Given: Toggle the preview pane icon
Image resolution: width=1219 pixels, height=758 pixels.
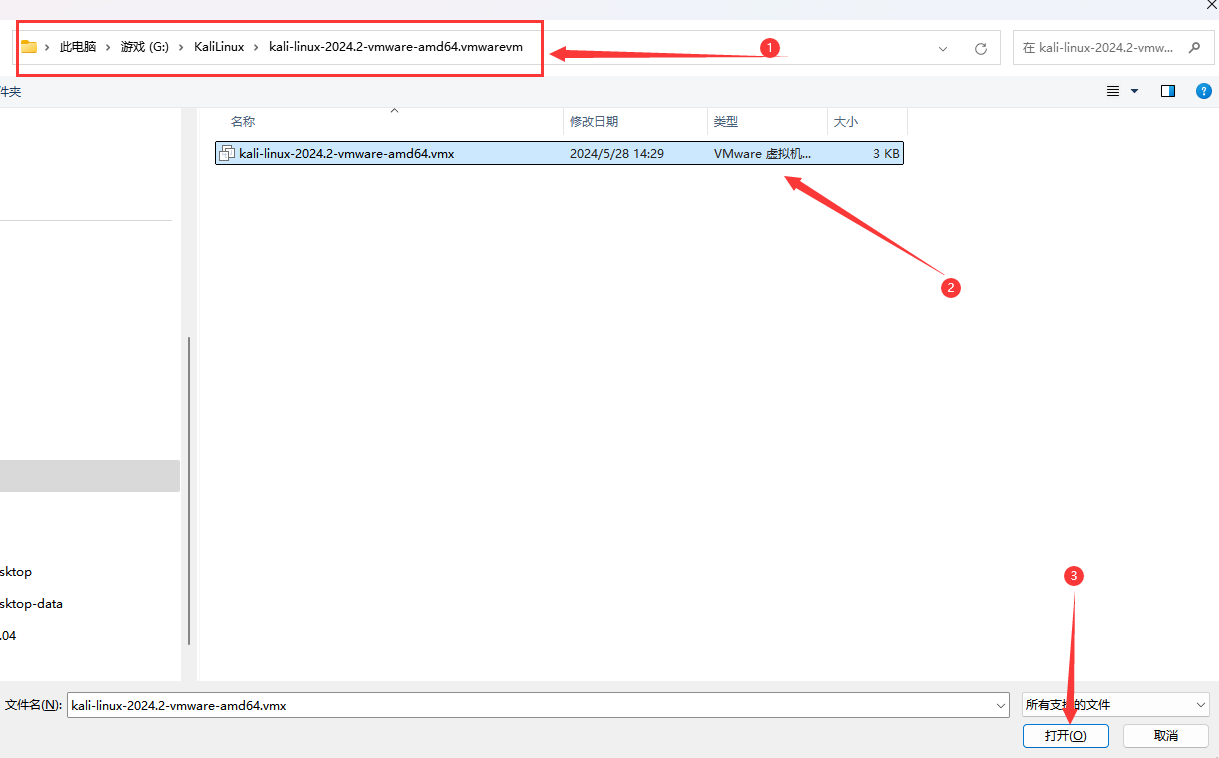Looking at the screenshot, I should pyautogui.click(x=1167, y=91).
